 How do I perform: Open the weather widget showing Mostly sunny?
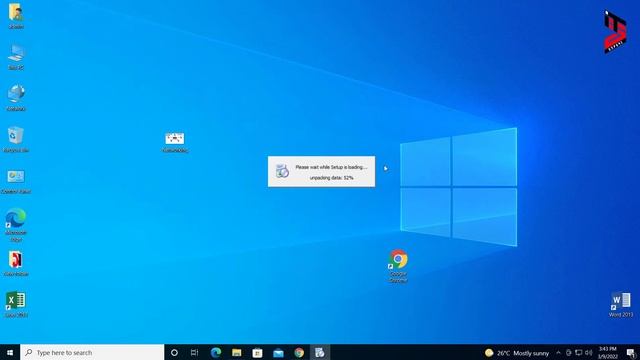click(517, 353)
